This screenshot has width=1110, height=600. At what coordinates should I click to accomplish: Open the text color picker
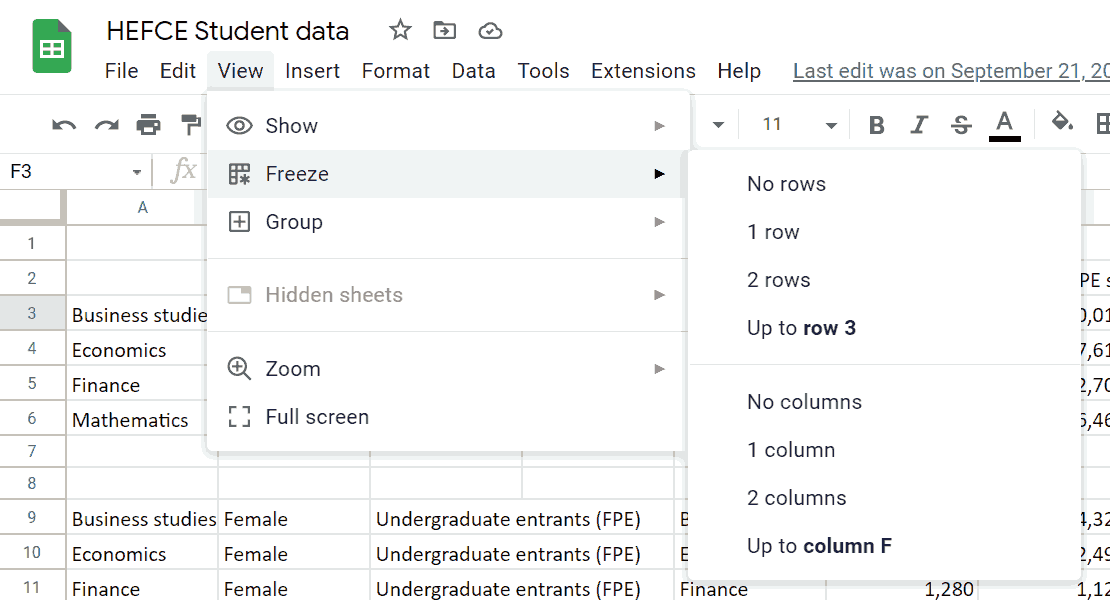click(x=1003, y=124)
